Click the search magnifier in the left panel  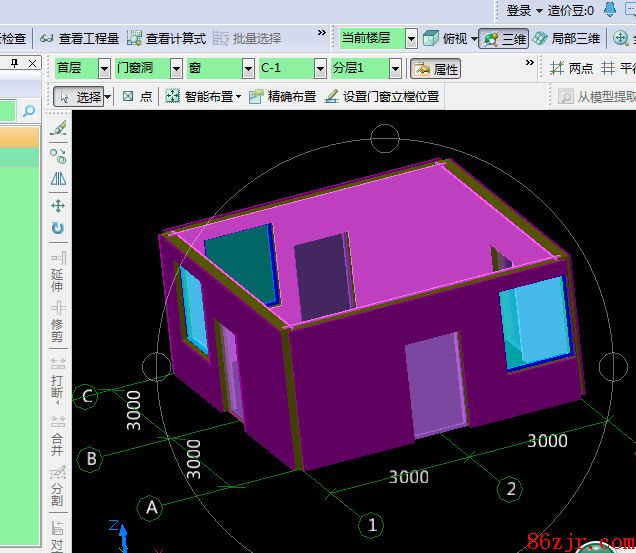click(x=30, y=110)
